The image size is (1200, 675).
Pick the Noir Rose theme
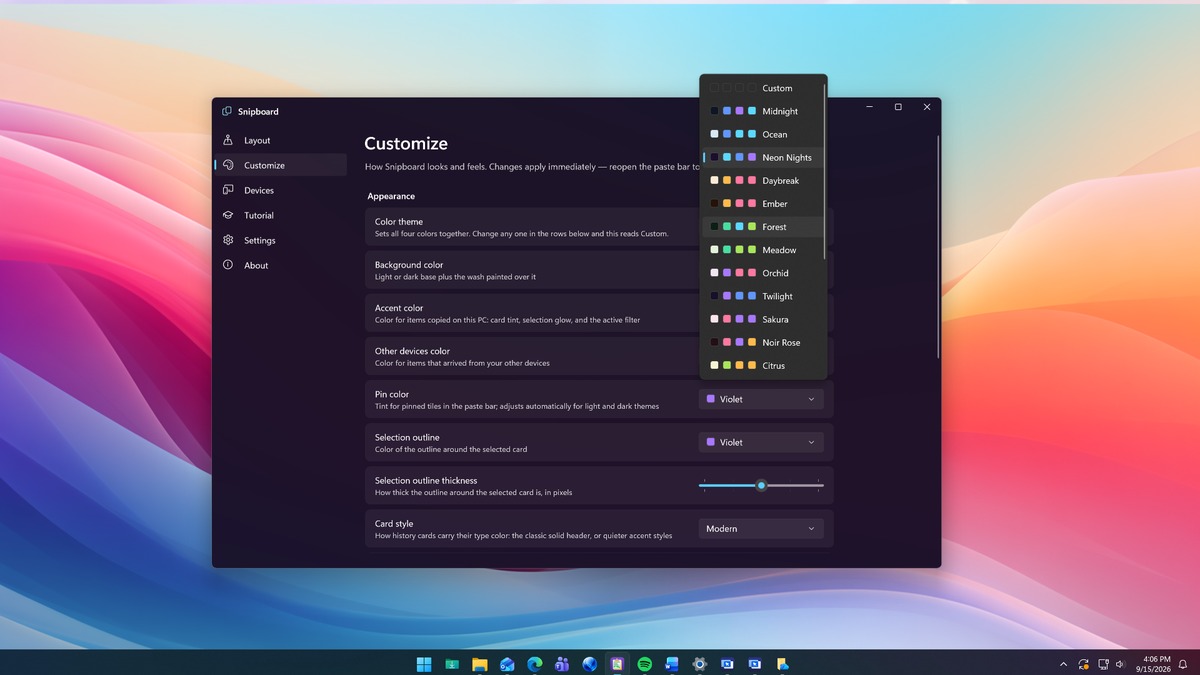(x=762, y=342)
